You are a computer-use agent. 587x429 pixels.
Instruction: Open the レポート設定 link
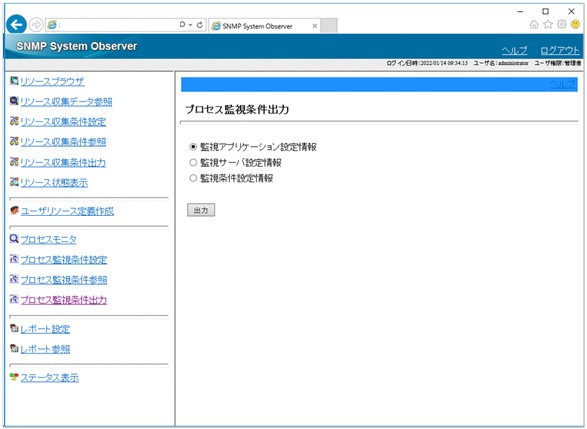point(45,329)
